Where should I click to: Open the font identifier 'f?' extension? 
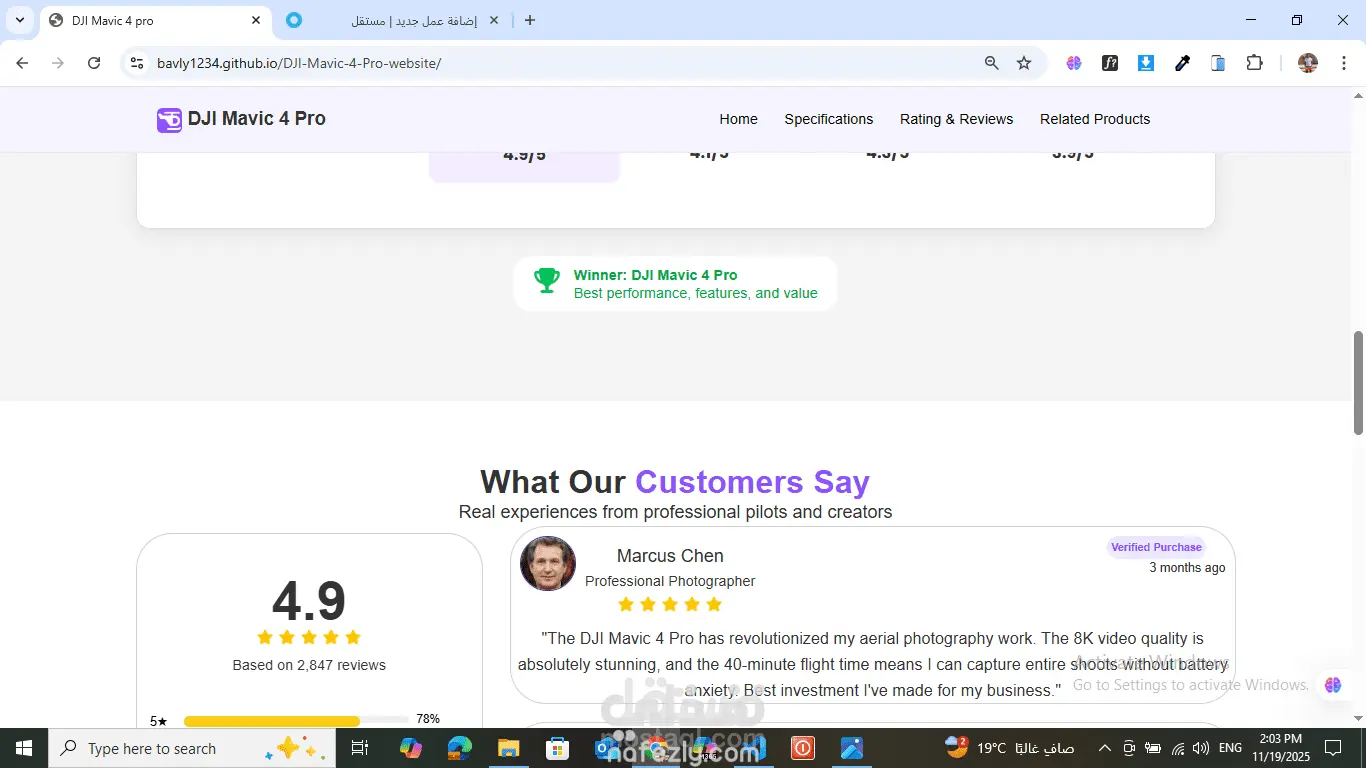[x=1110, y=63]
